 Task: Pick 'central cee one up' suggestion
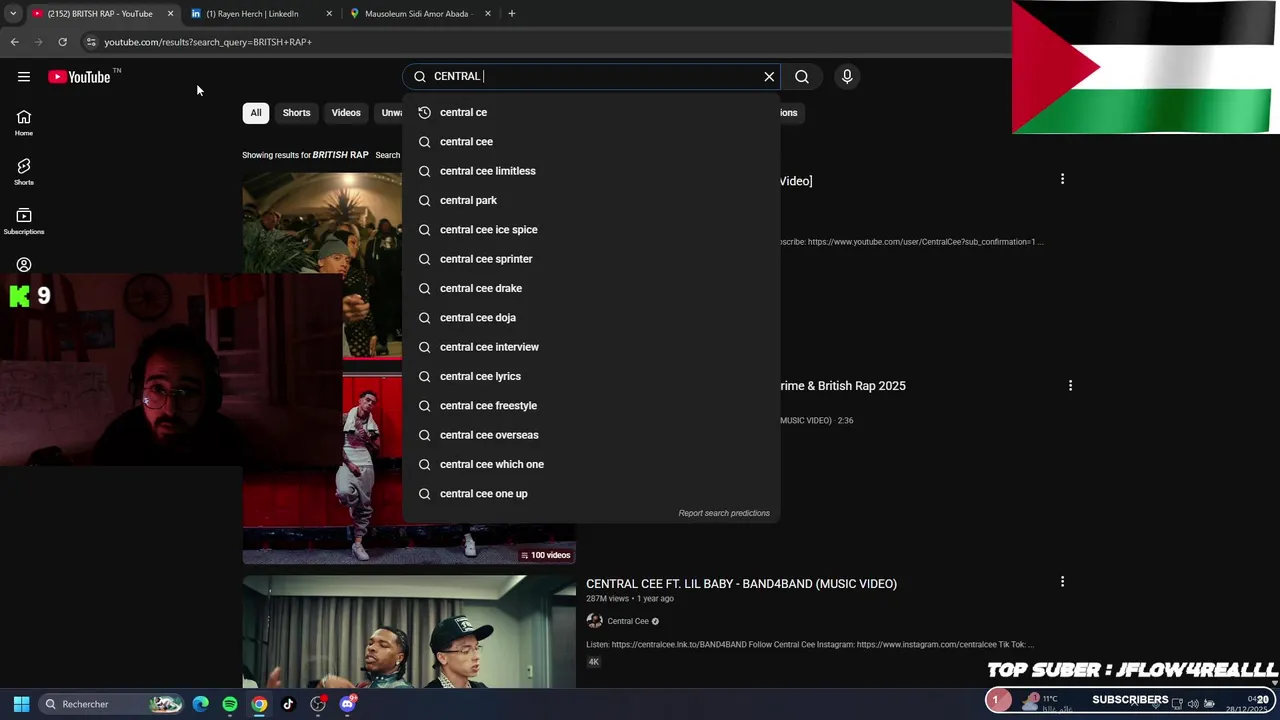click(591, 494)
